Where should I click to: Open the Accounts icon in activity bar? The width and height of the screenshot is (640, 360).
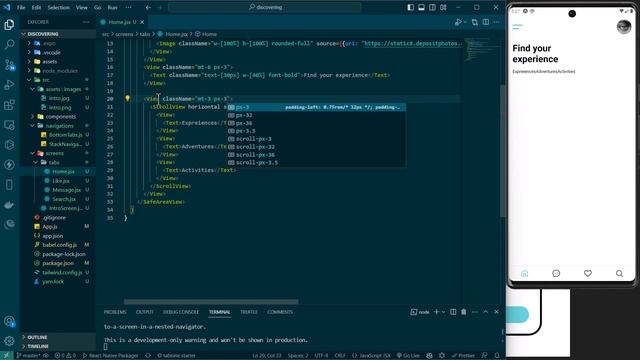[x=9, y=321]
